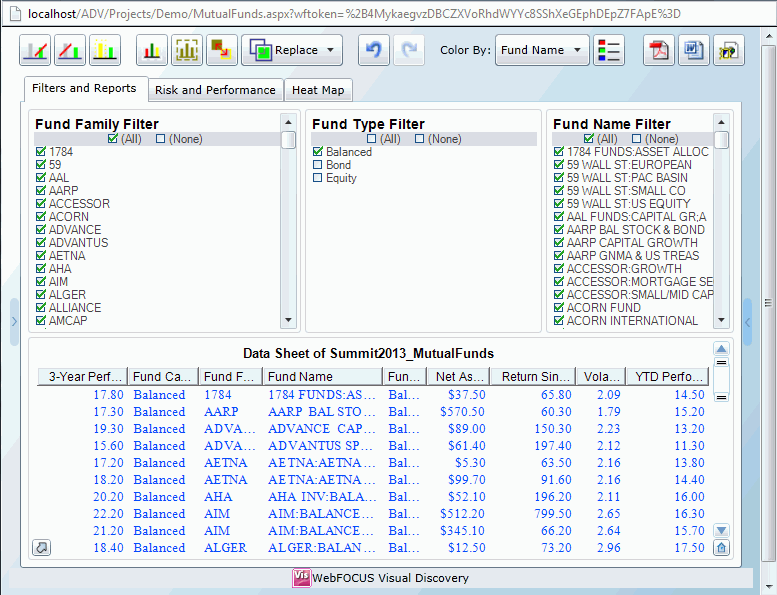Click the Vis logo in footer
Viewport: 777px width, 595px height.
coord(301,577)
